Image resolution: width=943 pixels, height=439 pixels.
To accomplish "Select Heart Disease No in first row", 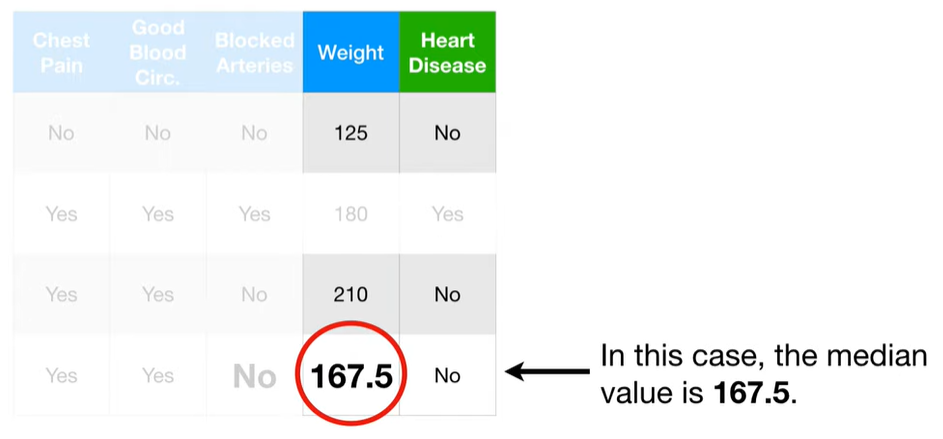I will 447,133.
